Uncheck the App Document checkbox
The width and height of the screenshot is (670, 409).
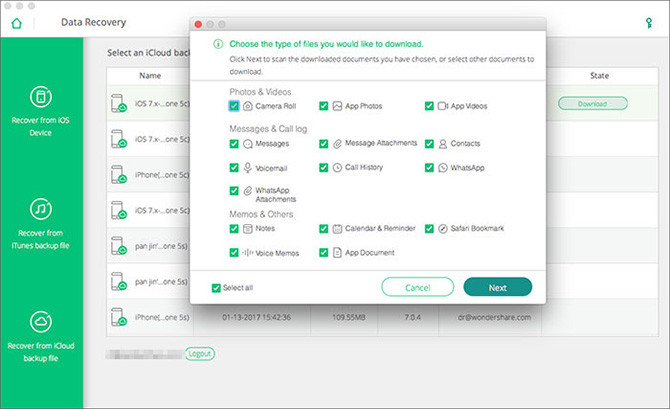pyautogui.click(x=324, y=253)
